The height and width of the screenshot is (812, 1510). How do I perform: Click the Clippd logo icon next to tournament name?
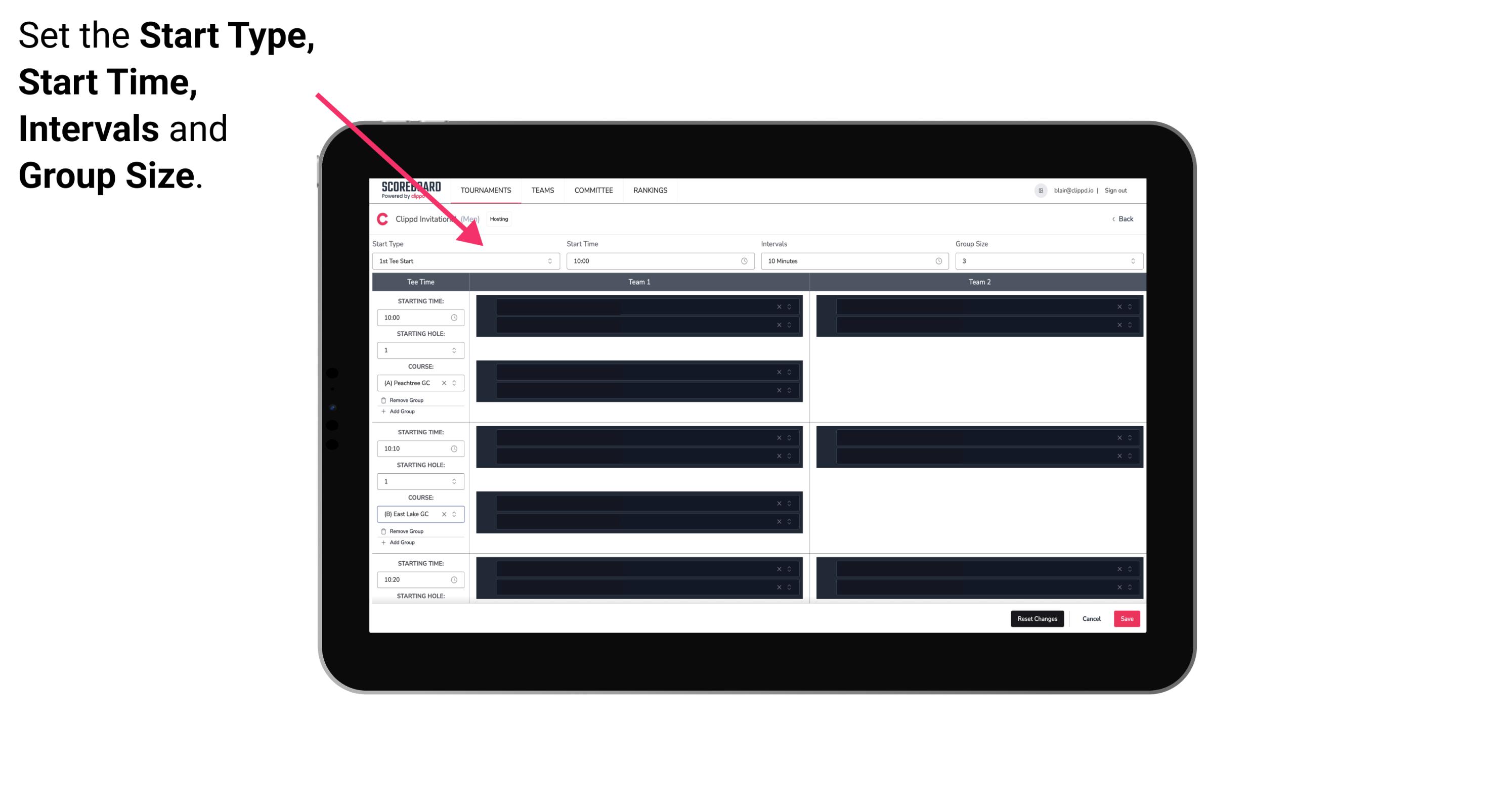click(x=382, y=219)
